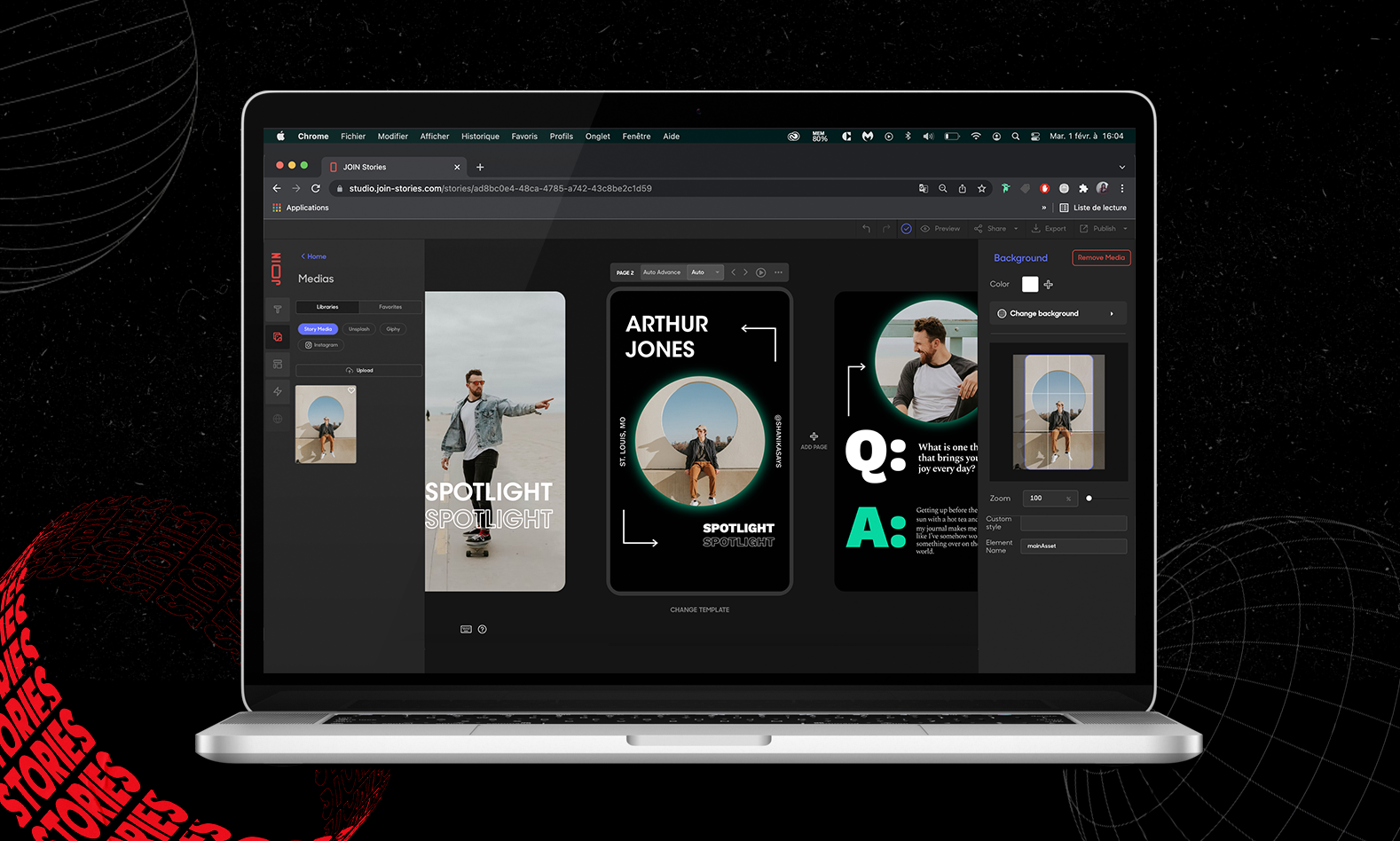This screenshot has height=841, width=1400.
Task: Click the undo arrow in toolbar
Action: pos(866,229)
